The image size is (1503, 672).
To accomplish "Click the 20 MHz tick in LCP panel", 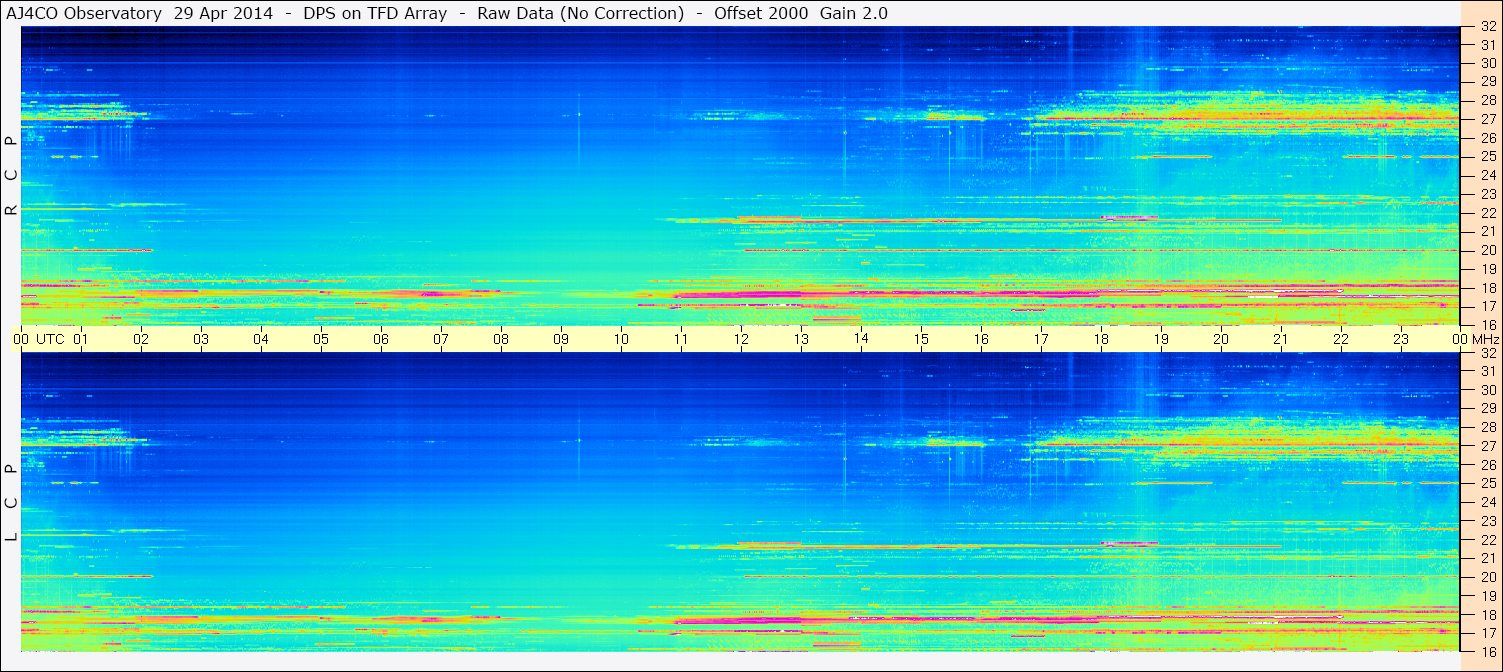I will pyautogui.click(x=1487, y=577).
